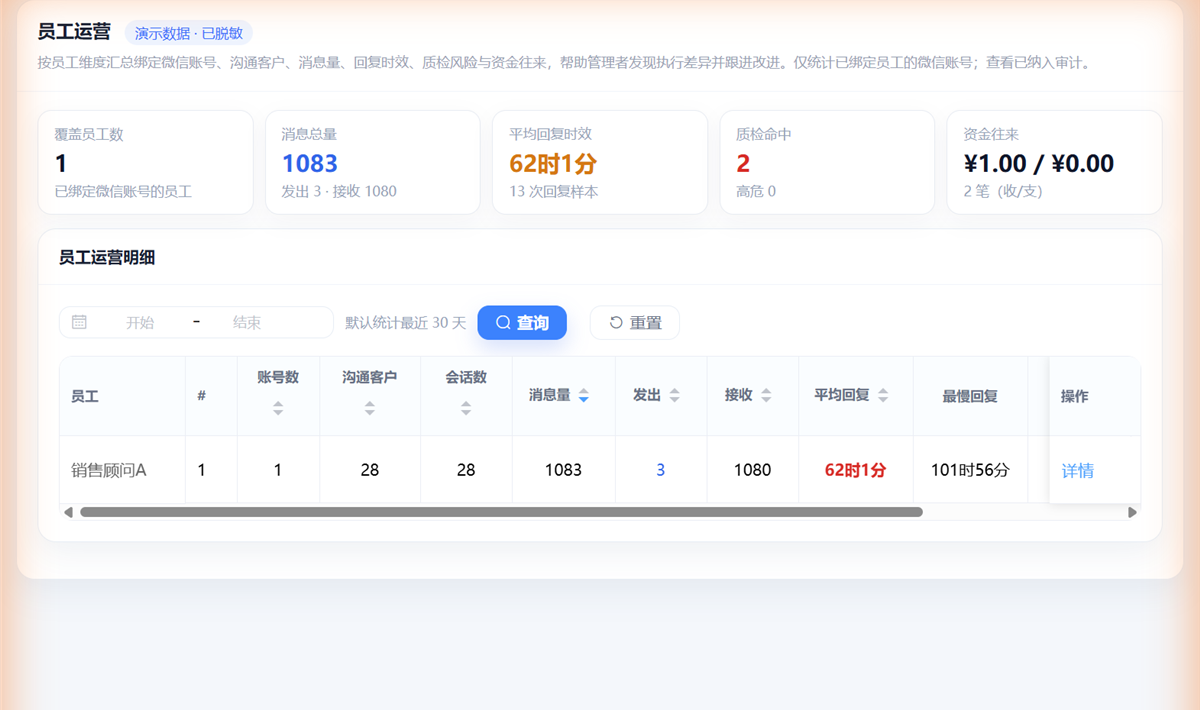Click the 重置 reset button
The image size is (1200, 710).
click(635, 323)
